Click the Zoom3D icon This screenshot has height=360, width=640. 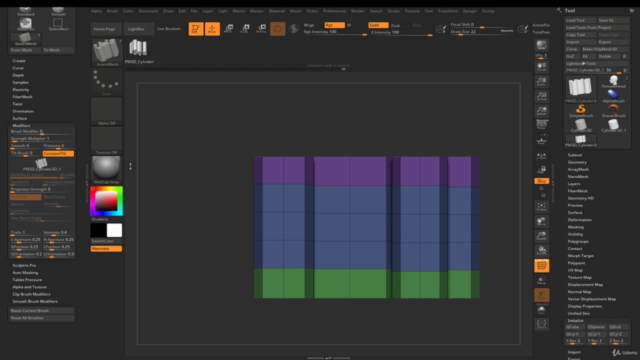pyautogui.click(x=542, y=236)
